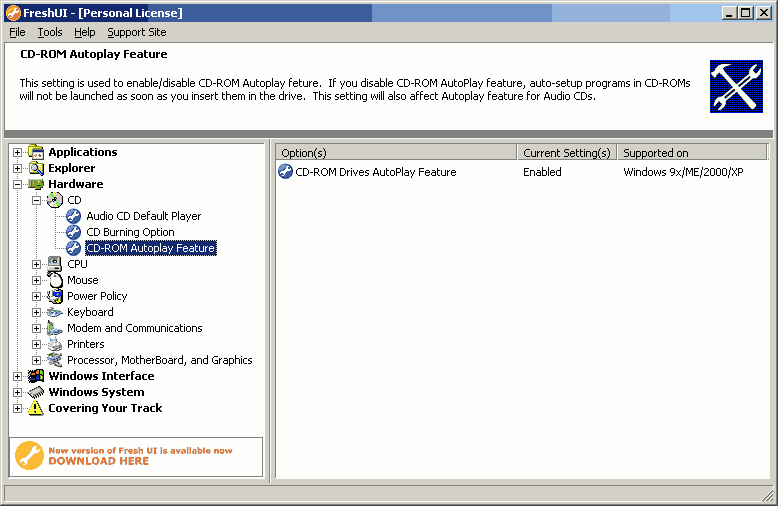Click the Windows 9x/ME/2000/XP cell
Image resolution: width=778 pixels, height=506 pixels.
(683, 172)
